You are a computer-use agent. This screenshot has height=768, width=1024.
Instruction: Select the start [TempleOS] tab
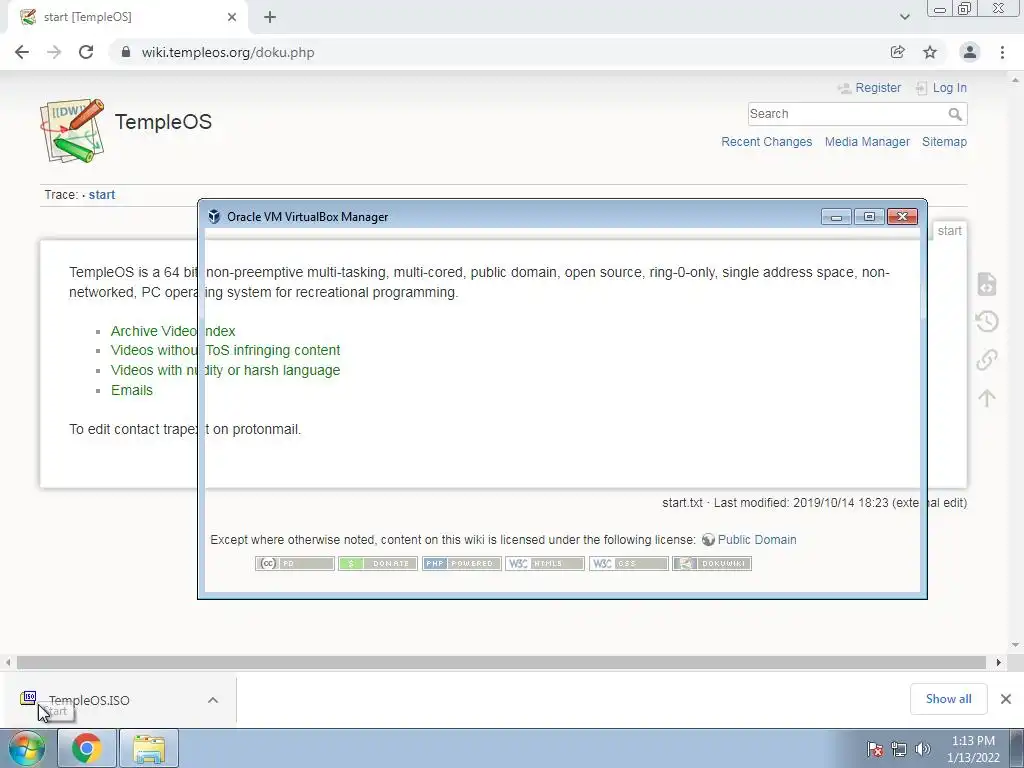coord(128,17)
